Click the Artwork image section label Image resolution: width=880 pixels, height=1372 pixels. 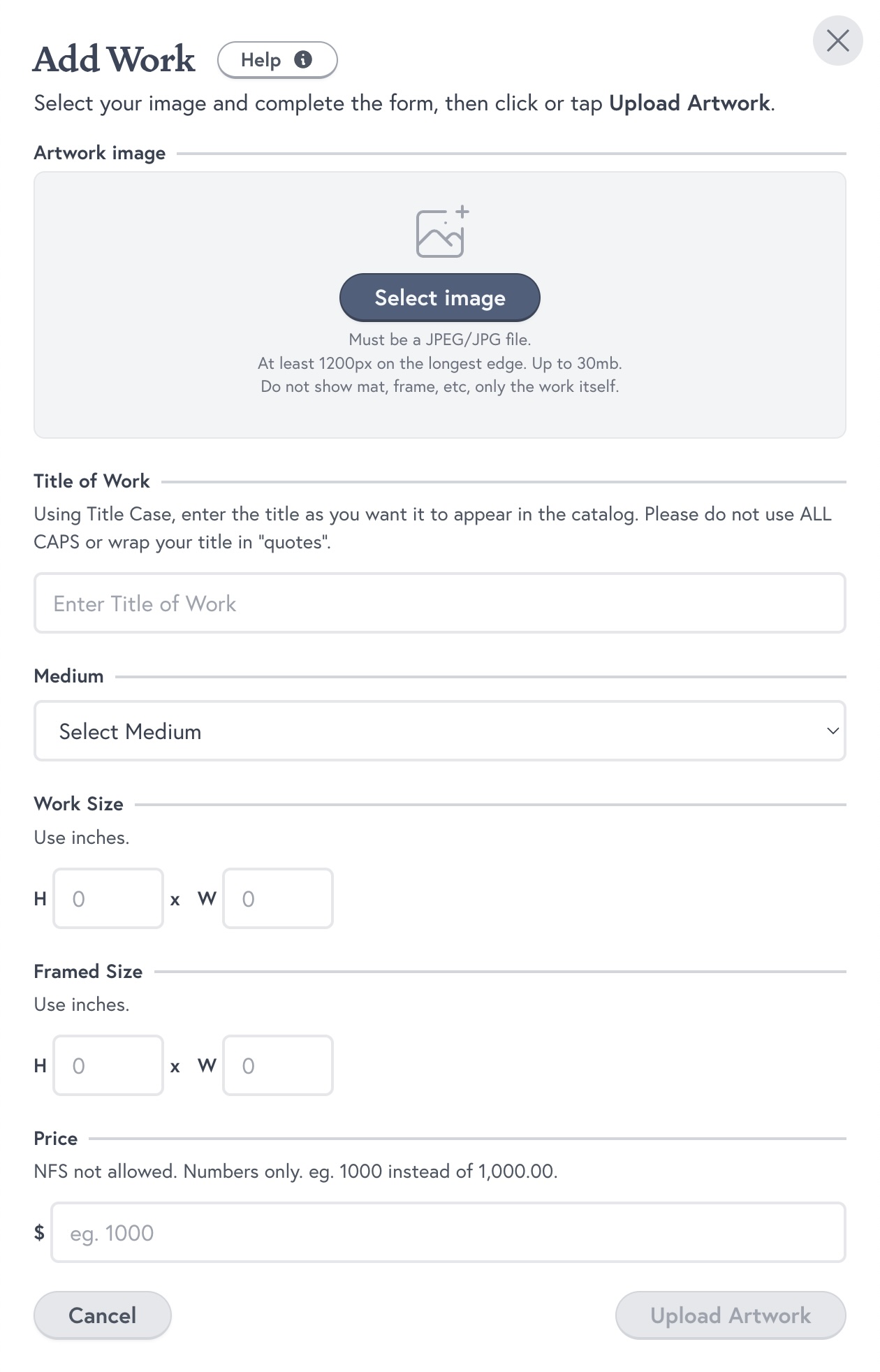[100, 153]
